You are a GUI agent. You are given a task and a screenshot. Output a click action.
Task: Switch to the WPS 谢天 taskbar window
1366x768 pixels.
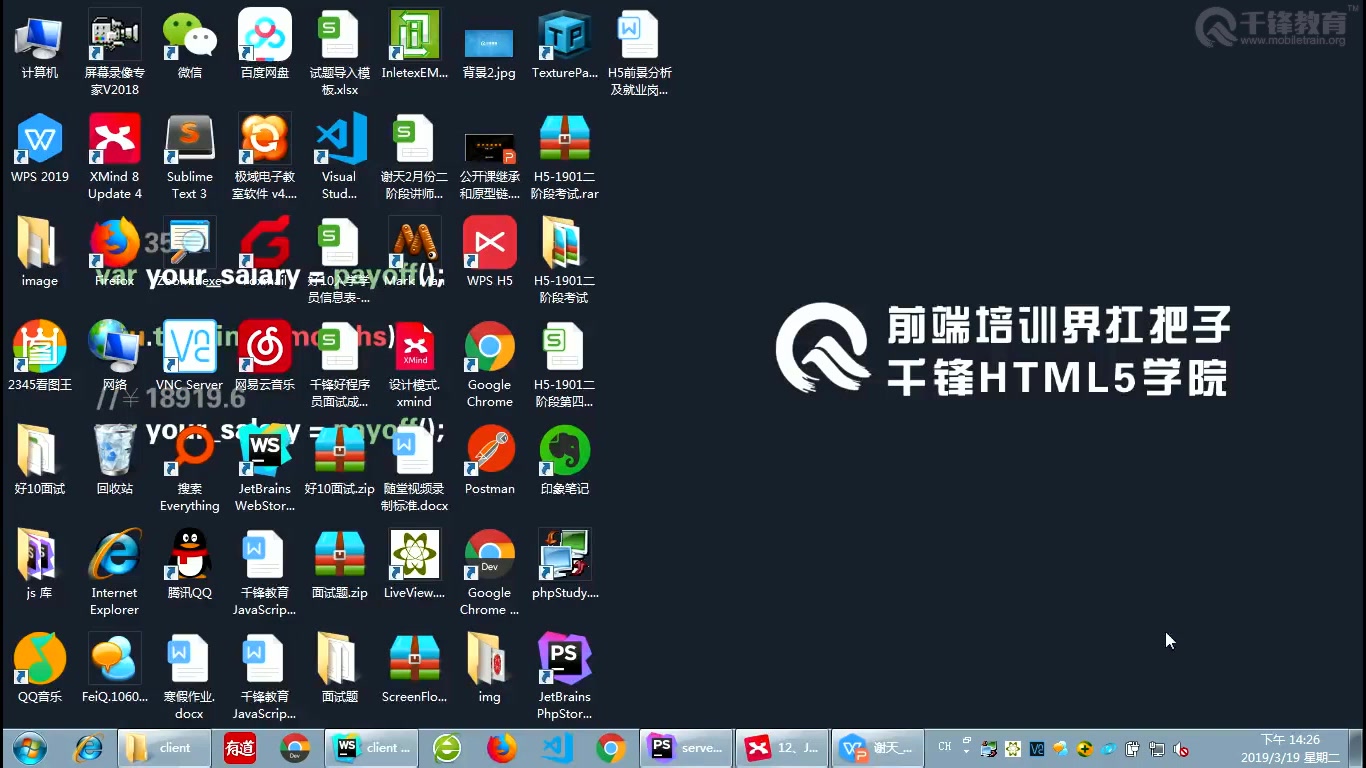878,748
